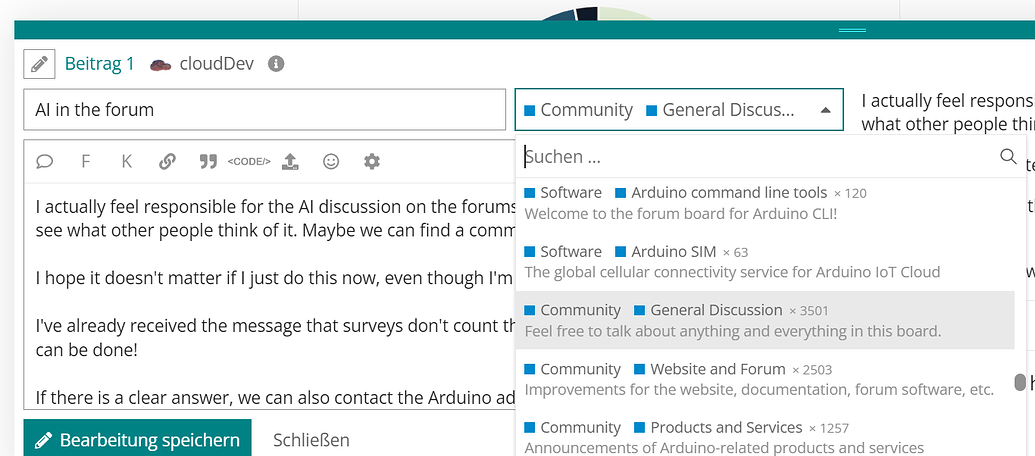Focus the Suchen board search field

click(760, 157)
